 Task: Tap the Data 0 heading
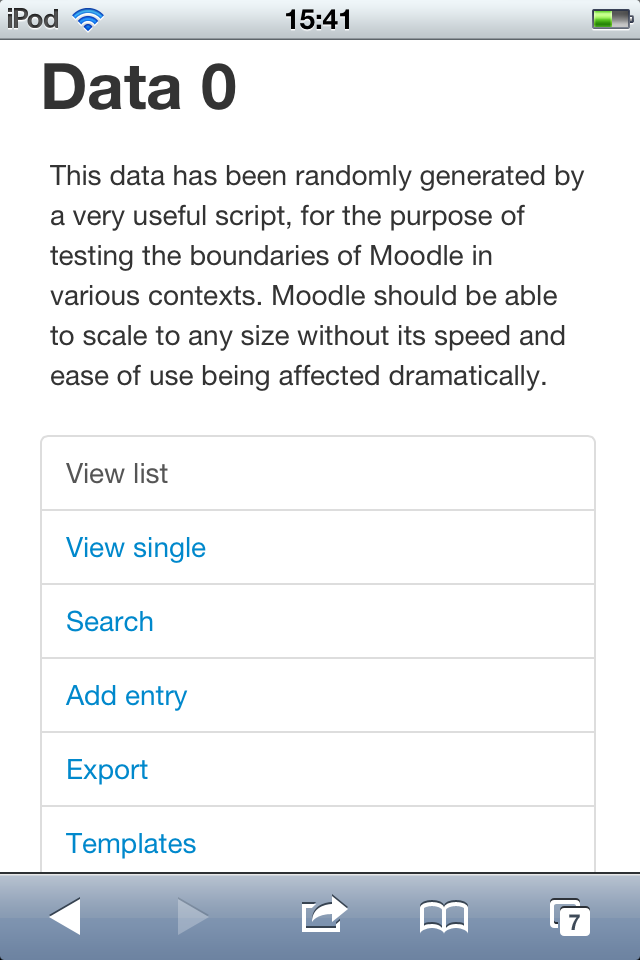click(x=139, y=87)
